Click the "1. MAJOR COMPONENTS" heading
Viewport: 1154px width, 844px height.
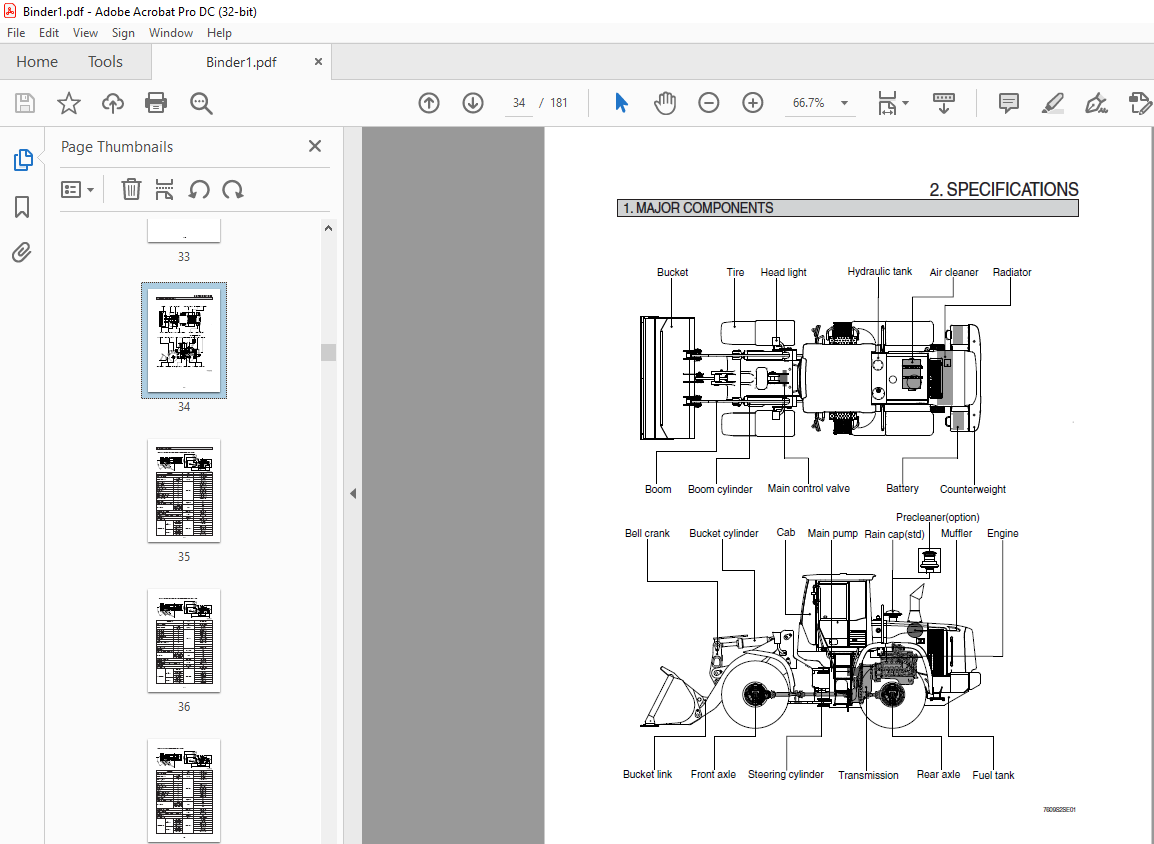[x=698, y=208]
